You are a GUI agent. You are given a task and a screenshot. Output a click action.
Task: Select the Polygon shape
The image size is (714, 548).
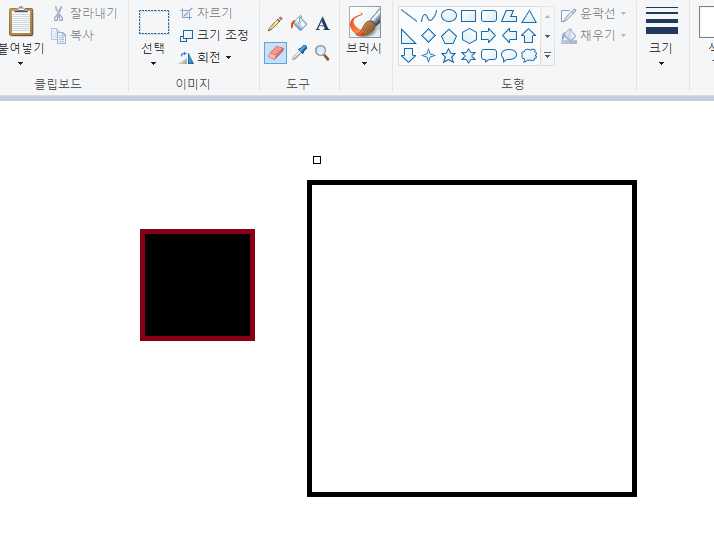pos(509,16)
